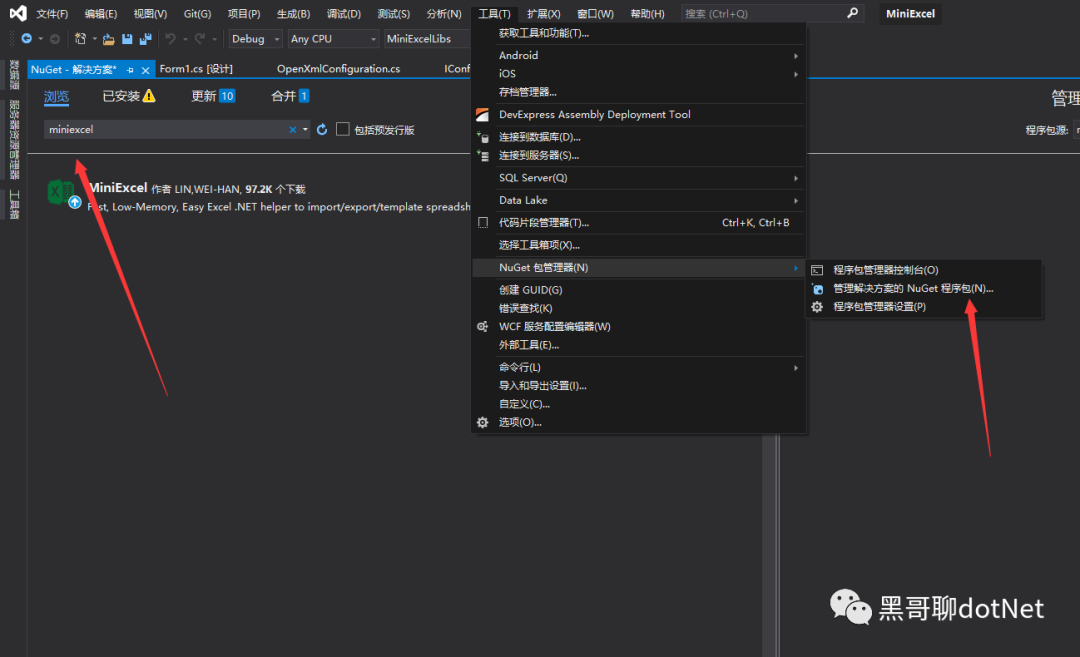Open the Any CPU platform dropdown
Viewport: 1080px width, 657px height.
tap(333, 39)
